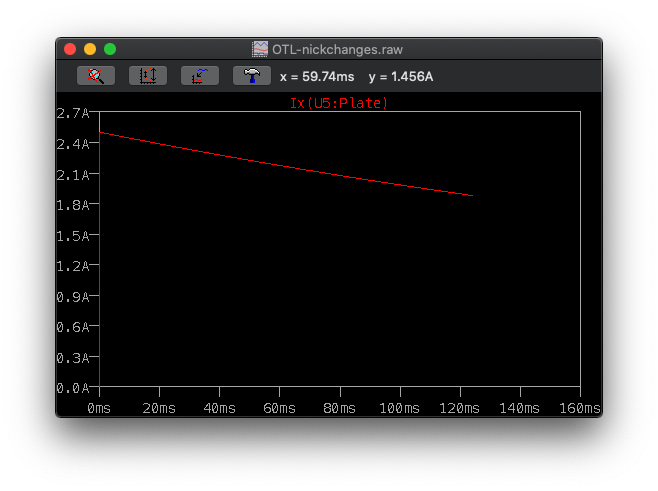Image resolution: width=658 pixels, height=491 pixels.
Task: Click the waveform file icon in title bar
Action: click(x=260, y=49)
